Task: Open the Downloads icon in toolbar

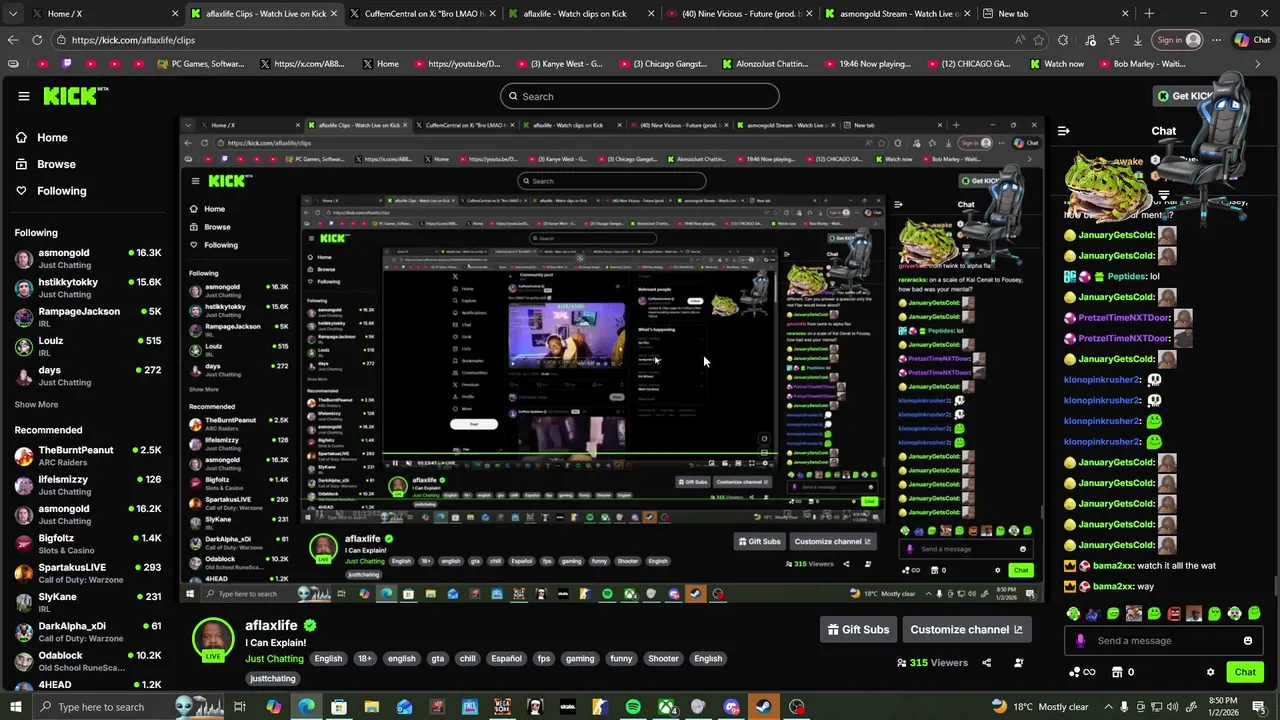Action: tap(1138, 40)
